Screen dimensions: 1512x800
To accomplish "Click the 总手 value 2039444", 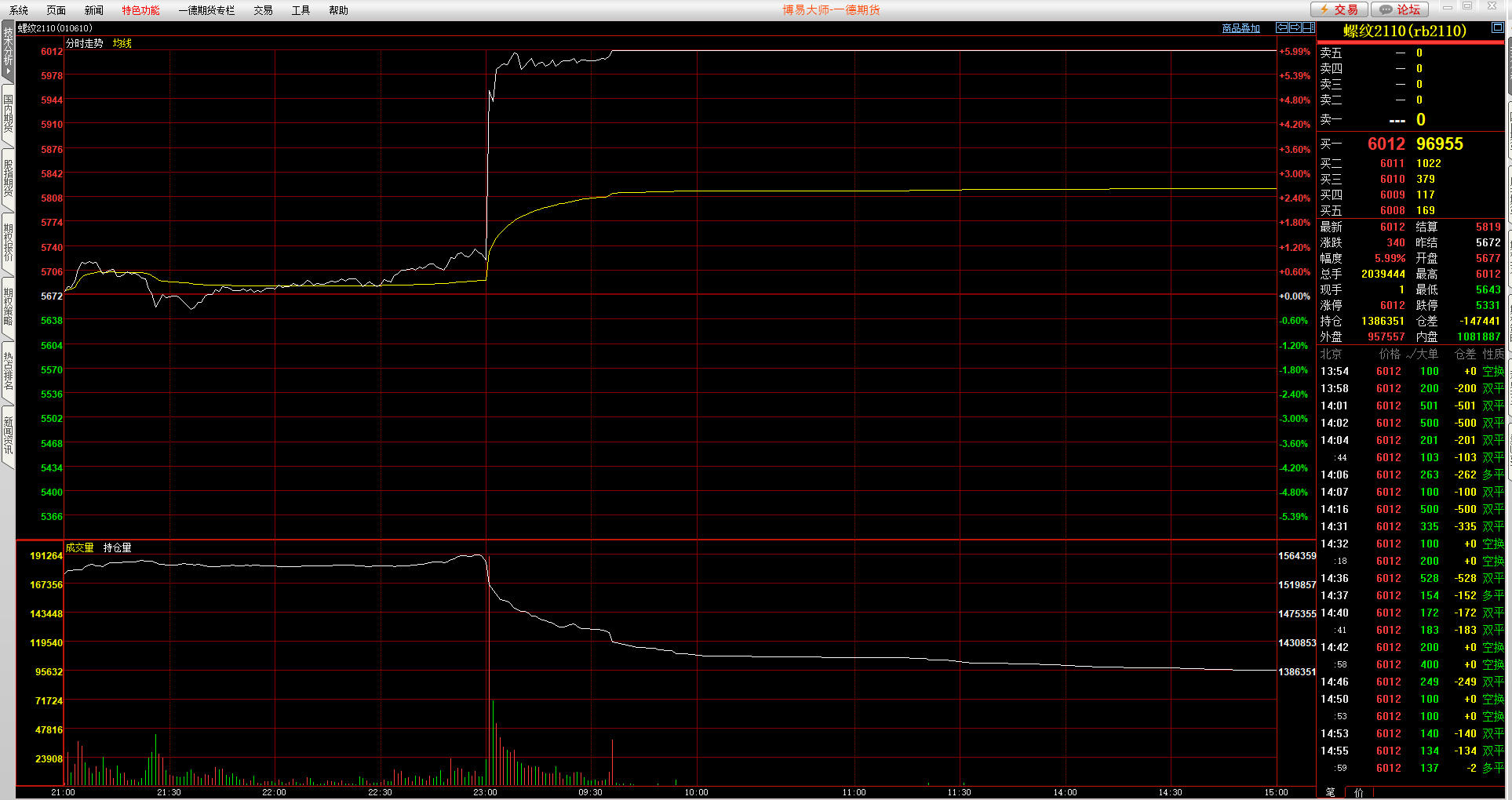I will click(1383, 274).
